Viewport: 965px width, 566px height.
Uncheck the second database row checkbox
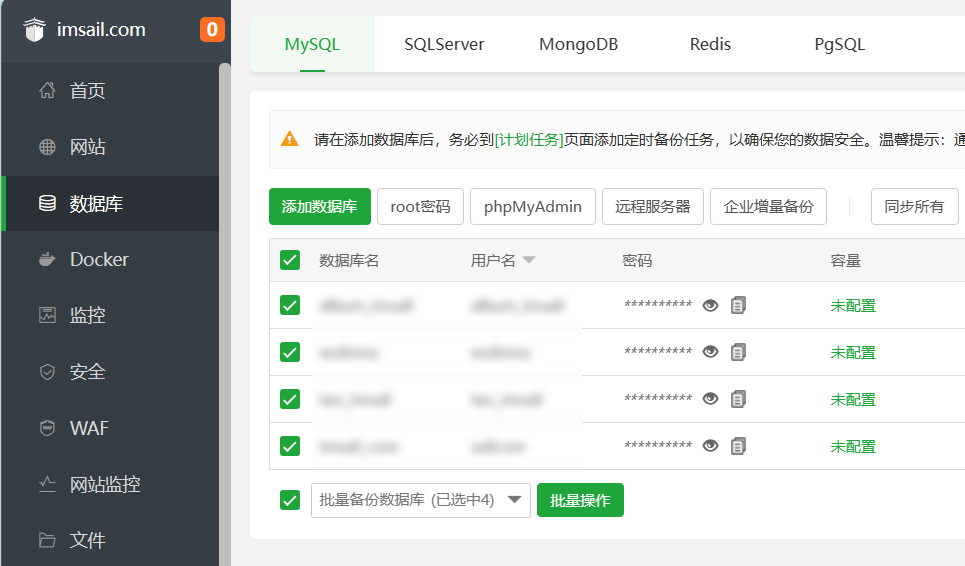click(x=290, y=352)
